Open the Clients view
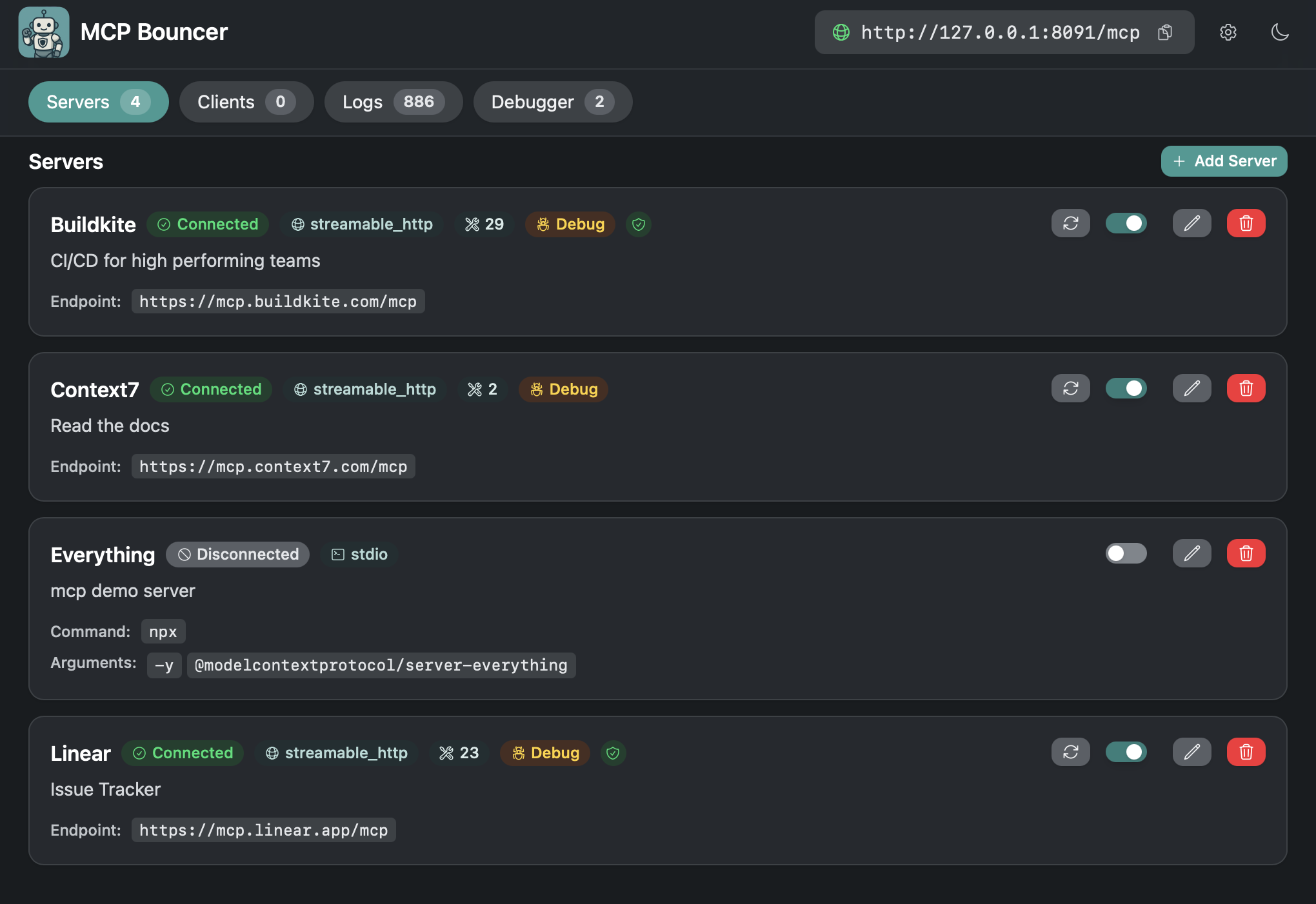Screen dimensions: 1316x904 click(x=246, y=101)
